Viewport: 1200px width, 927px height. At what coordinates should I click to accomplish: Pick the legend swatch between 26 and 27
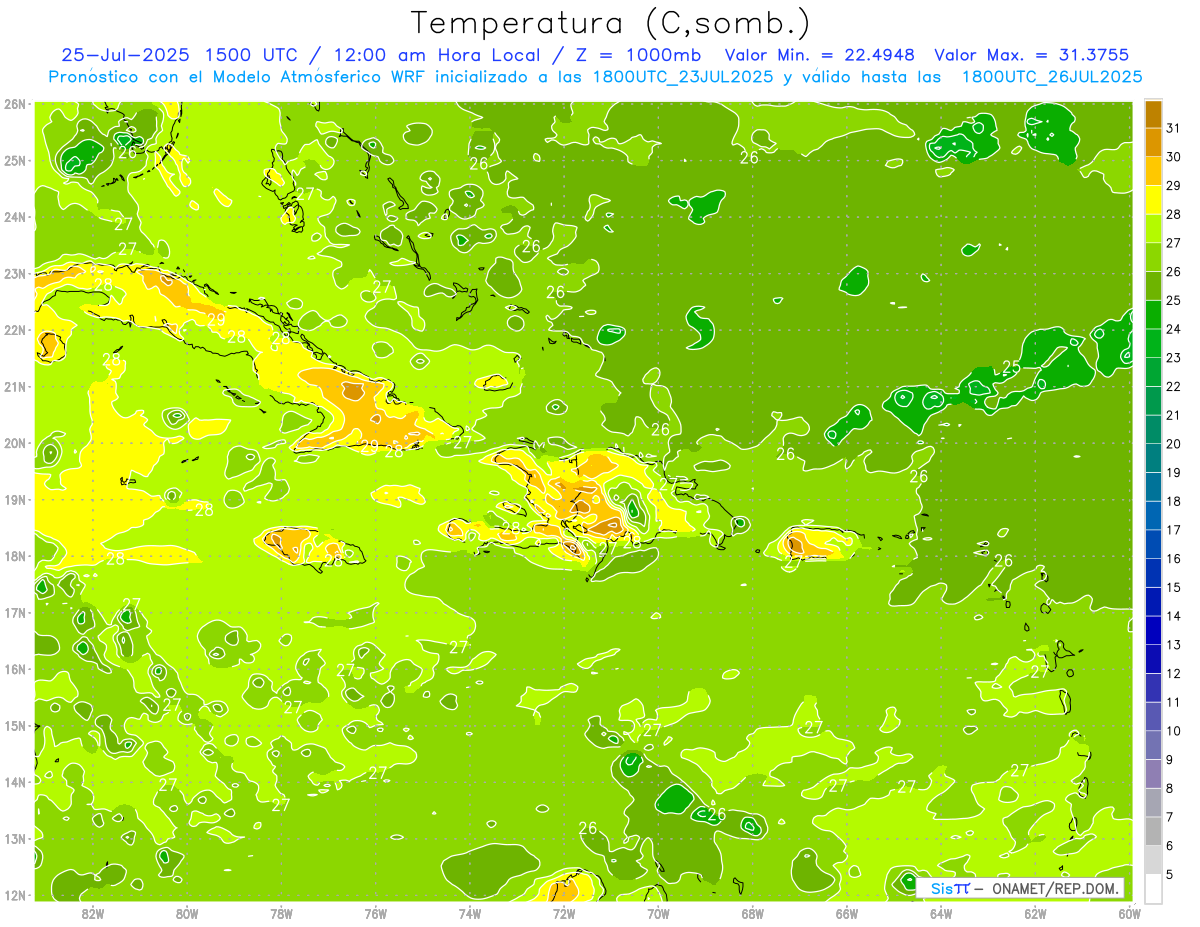[x=1153, y=257]
